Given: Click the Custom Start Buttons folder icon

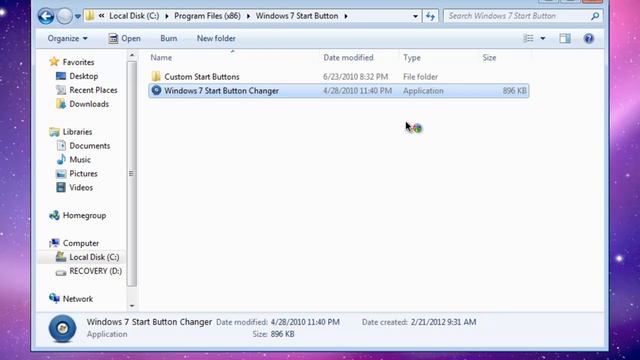Looking at the screenshot, I should [x=156, y=76].
